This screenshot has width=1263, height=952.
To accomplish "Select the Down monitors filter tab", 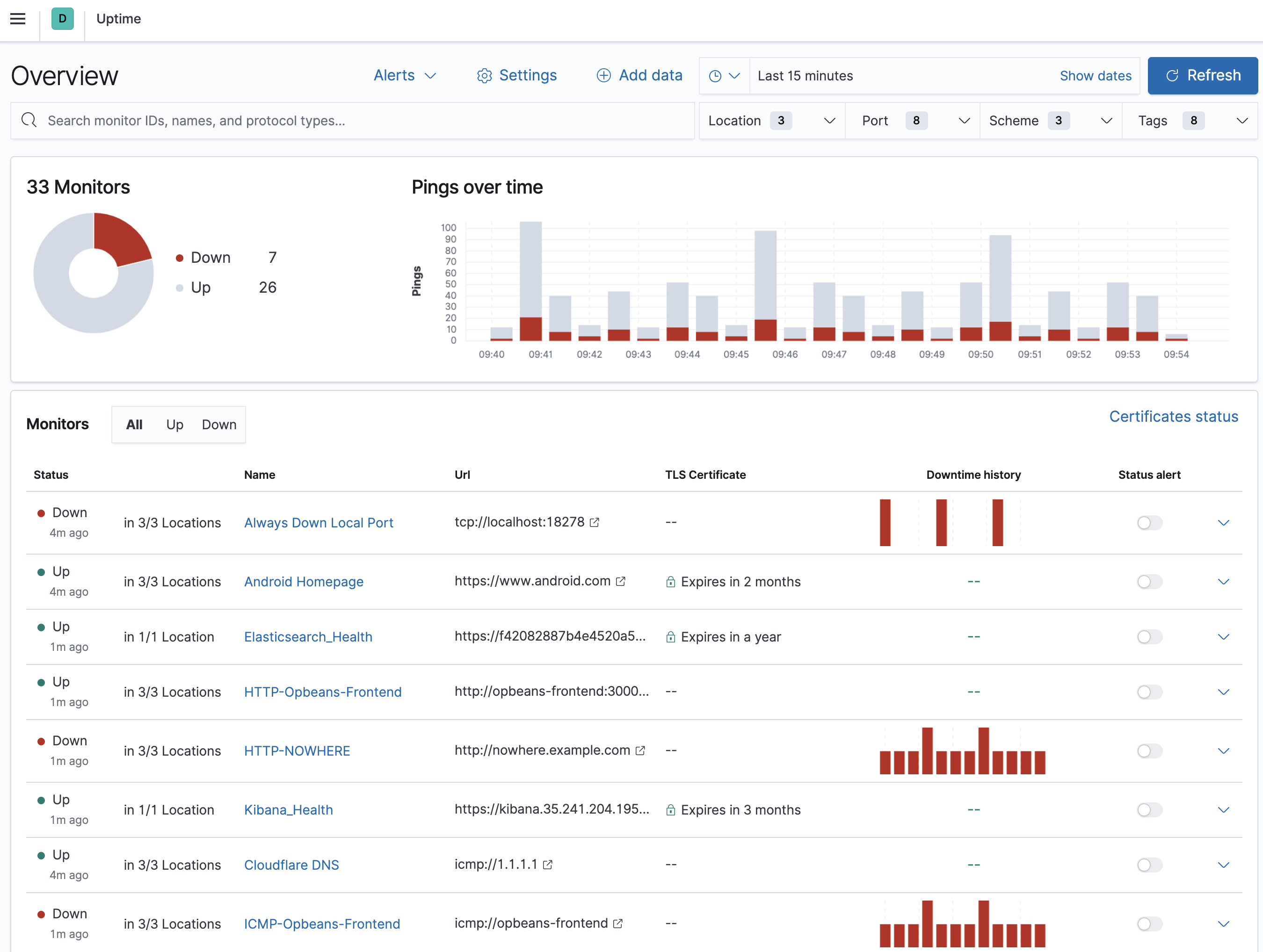I will (219, 425).
